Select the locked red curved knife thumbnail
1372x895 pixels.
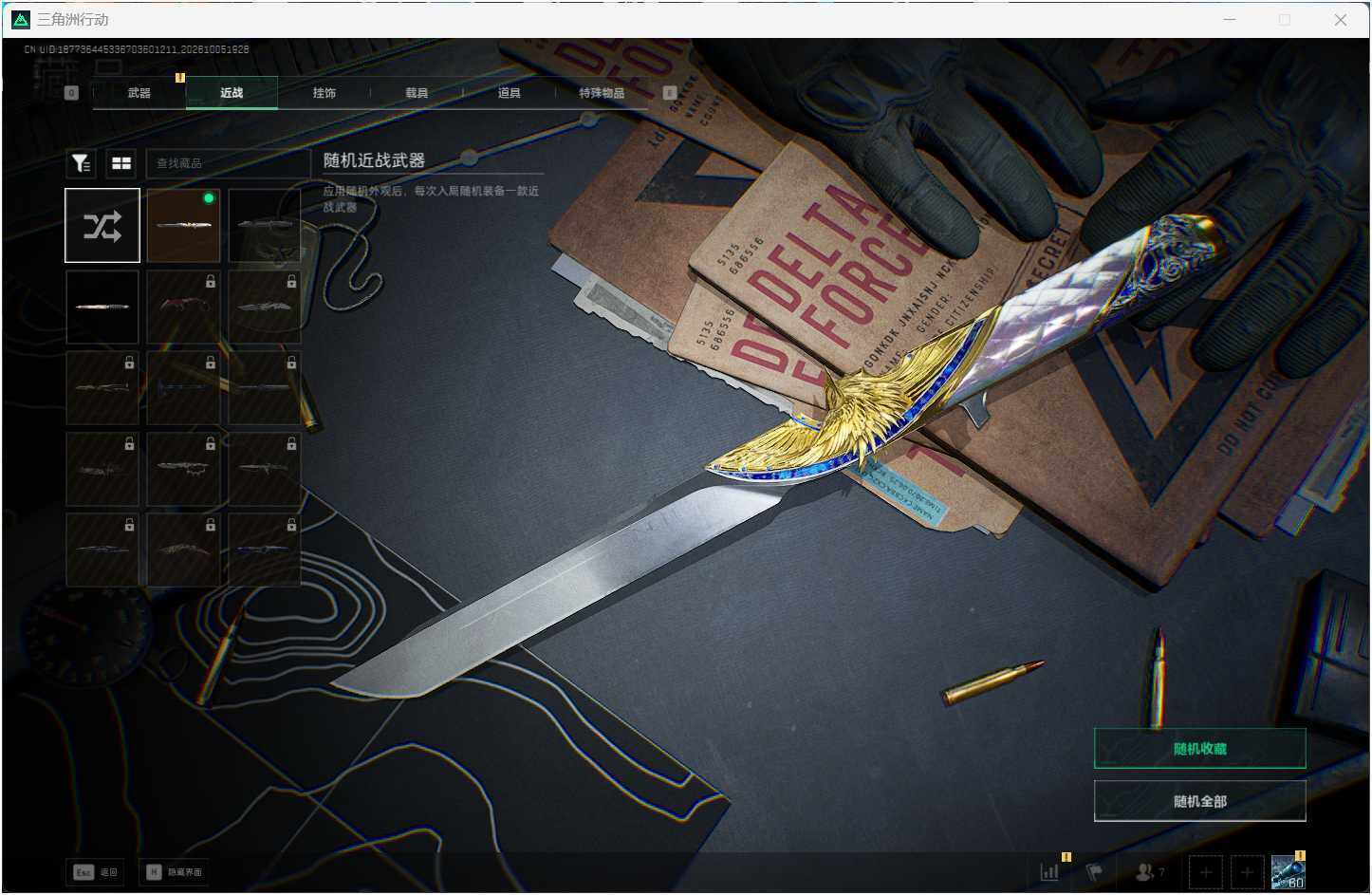(x=183, y=307)
